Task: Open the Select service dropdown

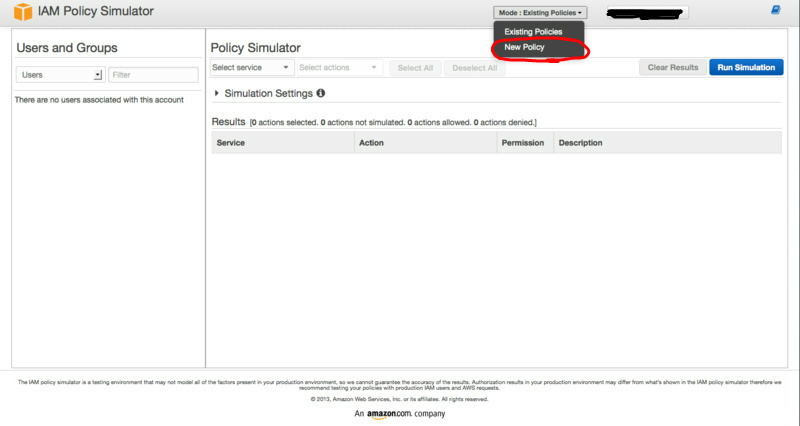Action: (252, 67)
